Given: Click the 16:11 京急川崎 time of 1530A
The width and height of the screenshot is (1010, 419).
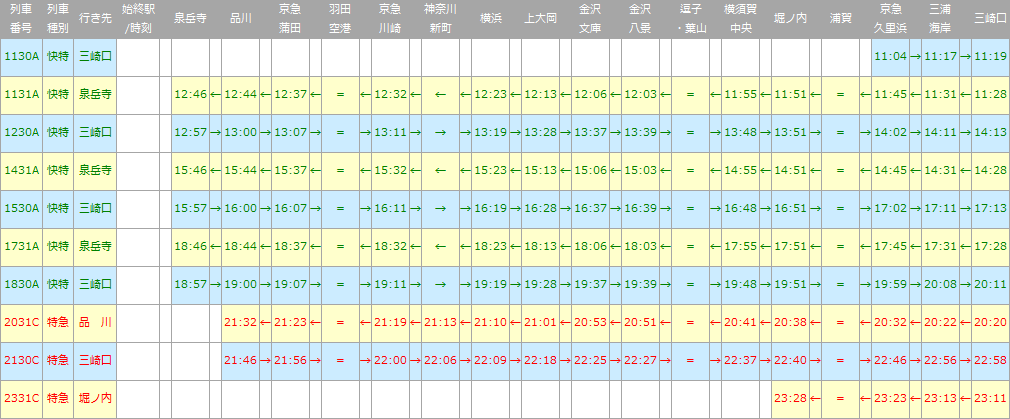Looking at the screenshot, I should point(390,208).
